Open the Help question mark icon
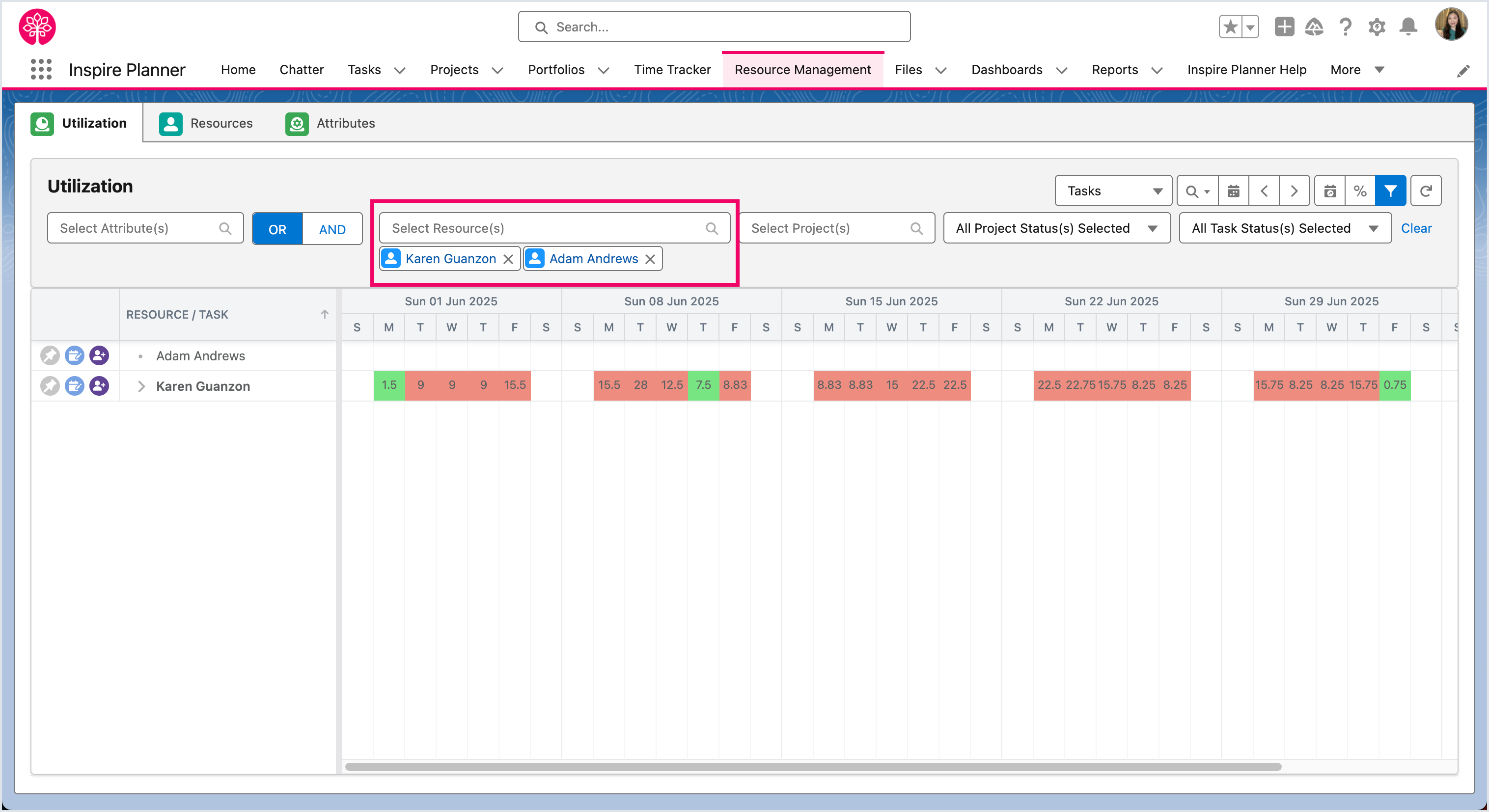 [x=1345, y=27]
